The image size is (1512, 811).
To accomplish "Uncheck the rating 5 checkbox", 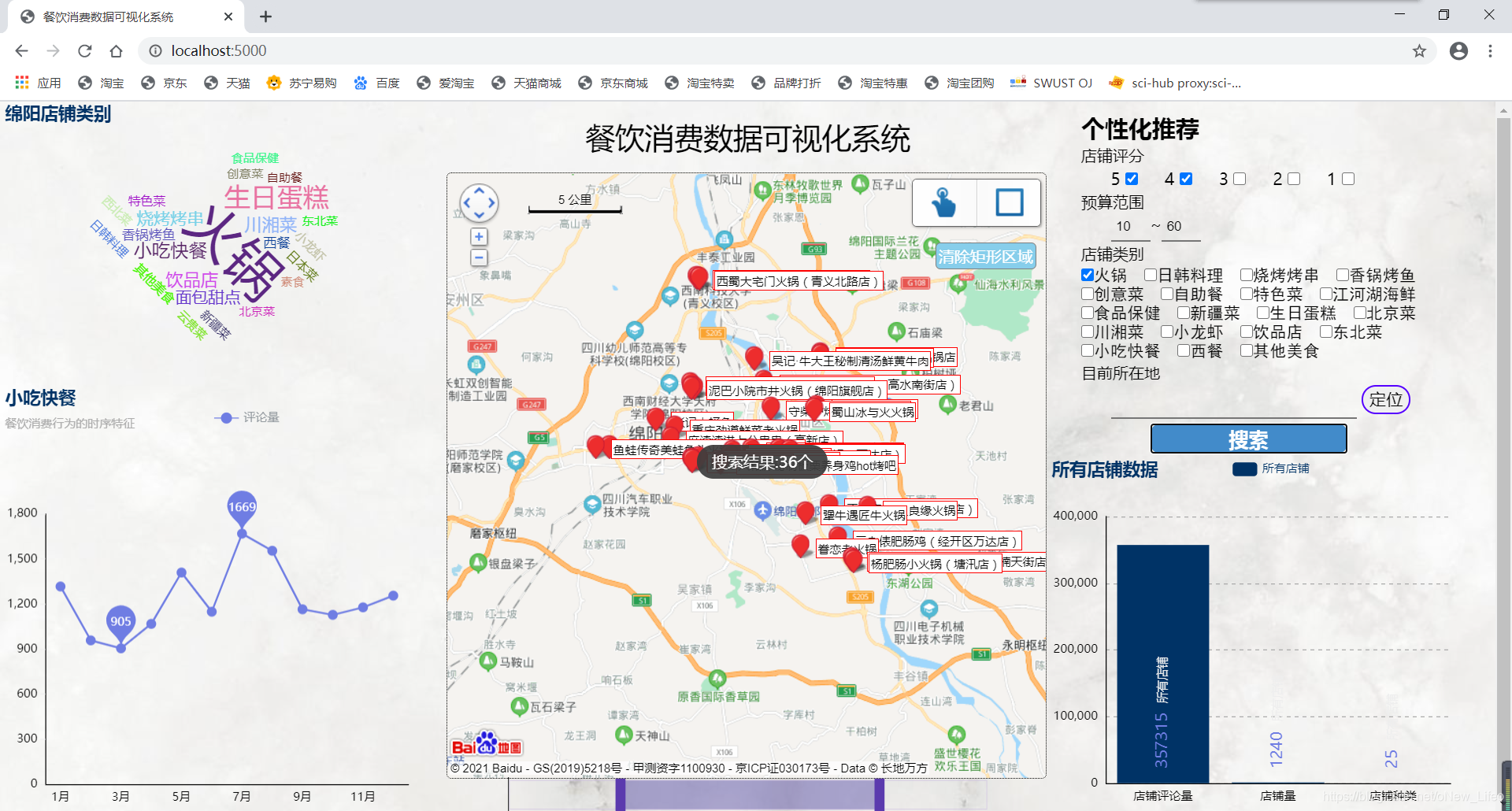I will point(1132,179).
